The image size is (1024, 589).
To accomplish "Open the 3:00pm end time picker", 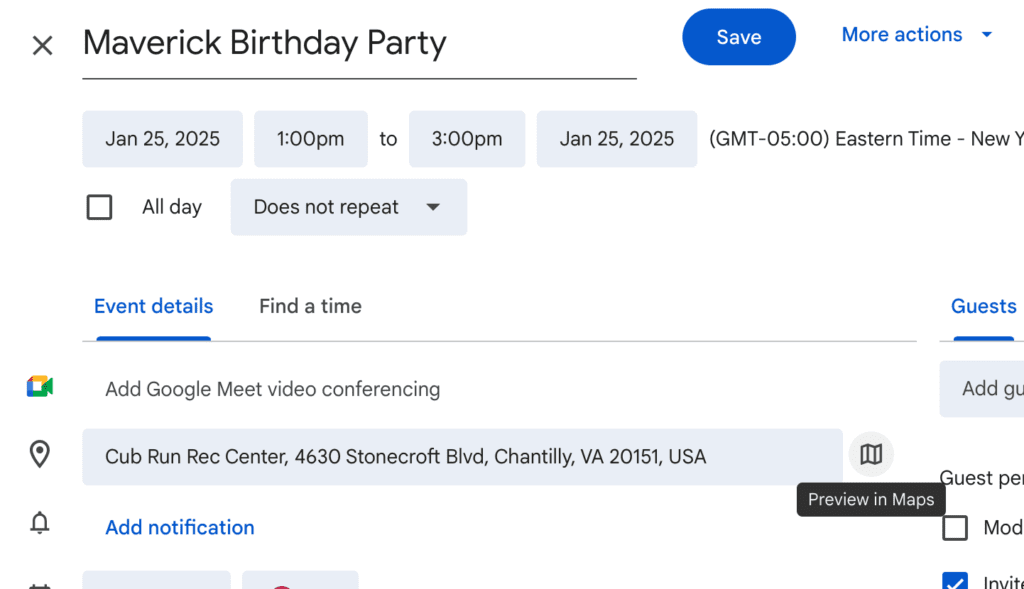I will tap(466, 139).
